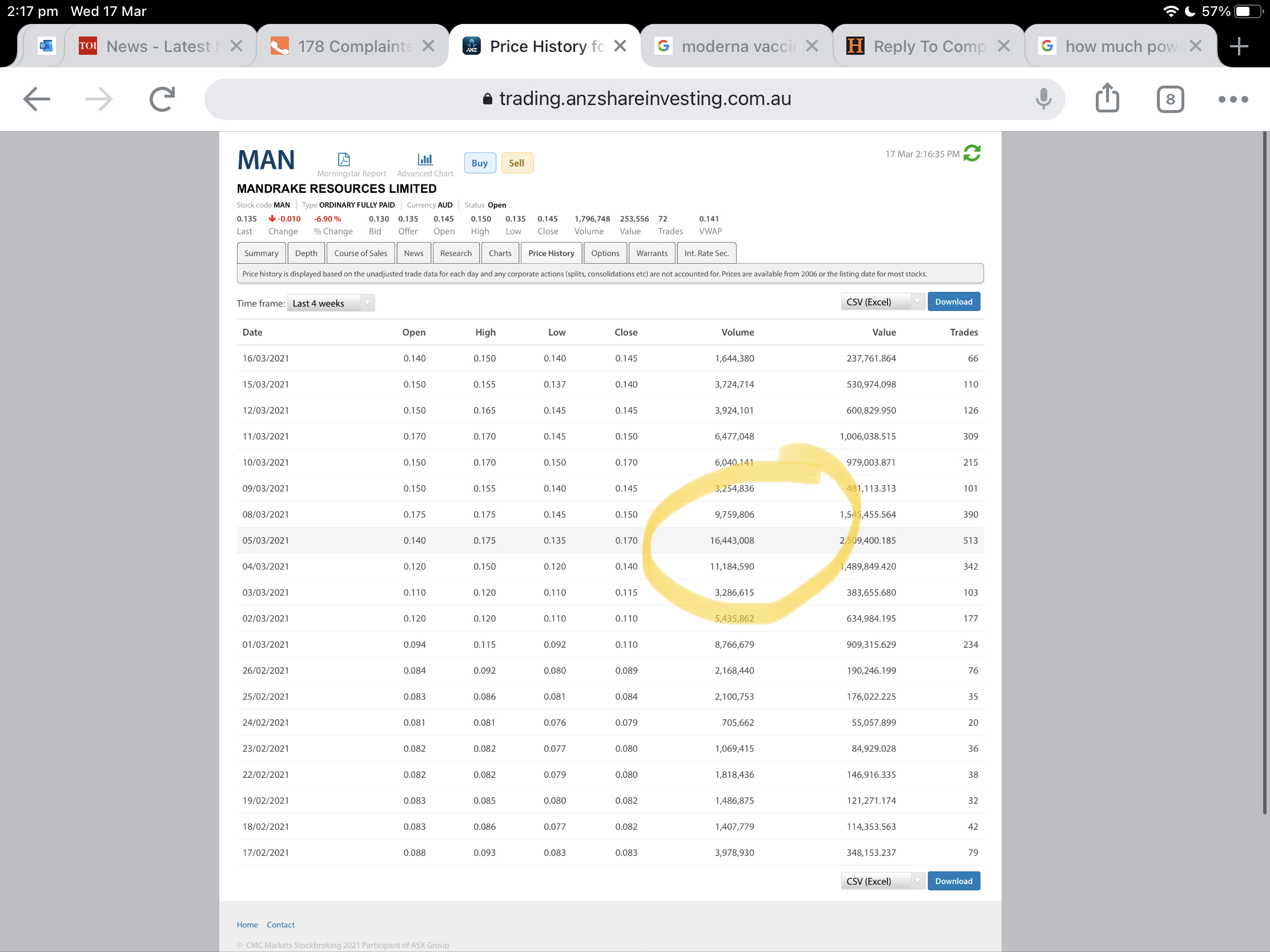This screenshot has height=952, width=1270.
Task: Tap the microphone voice search icon
Action: click(1043, 99)
